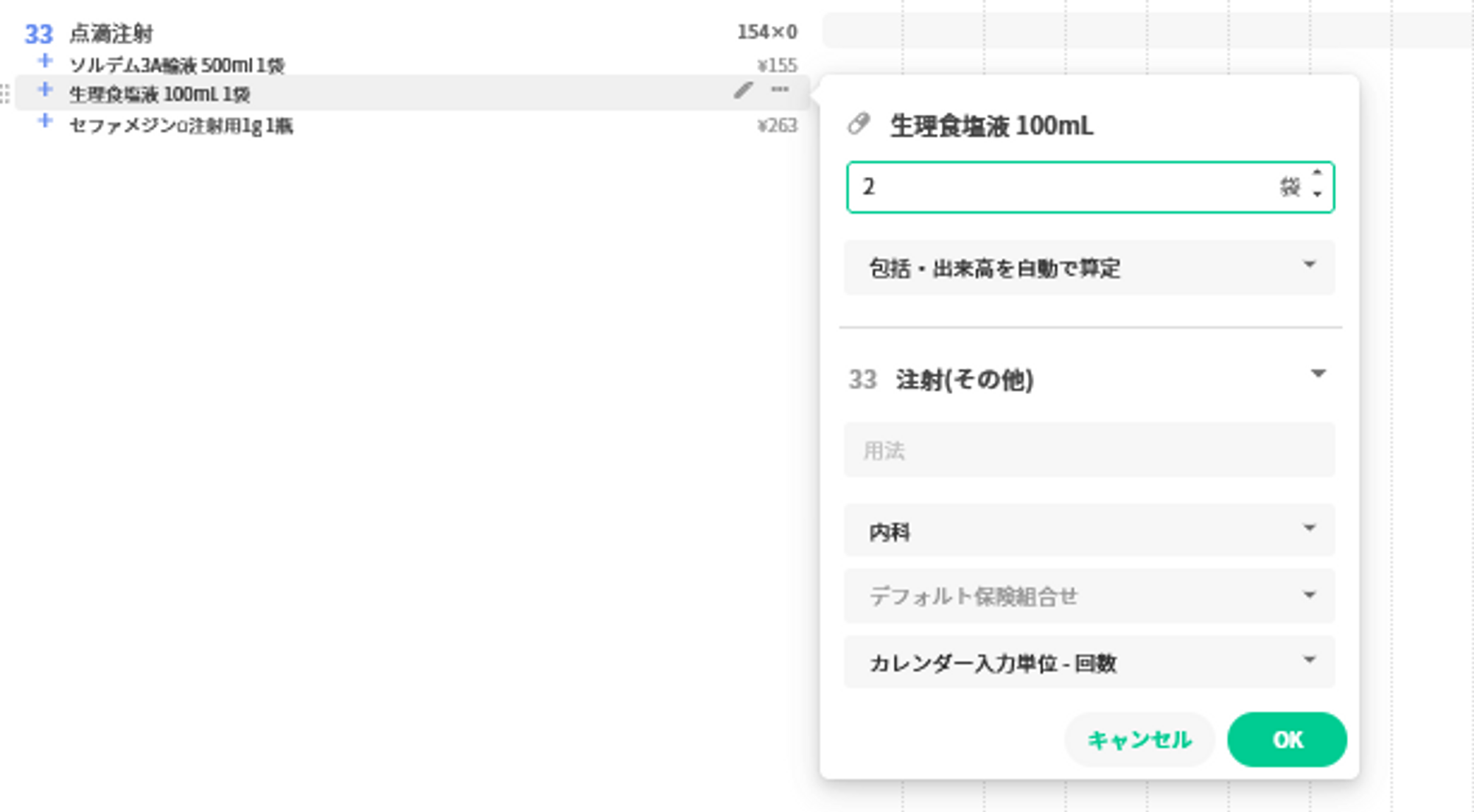This screenshot has width=1474, height=812.
Task: Open カレンダー入力単位 - 回数 dropdown
Action: (1089, 662)
